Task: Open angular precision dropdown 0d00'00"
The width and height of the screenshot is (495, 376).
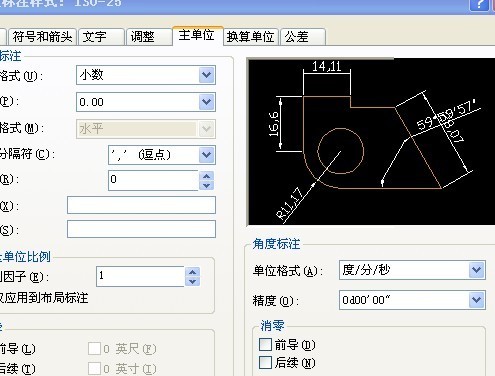Action: pyautogui.click(x=476, y=300)
